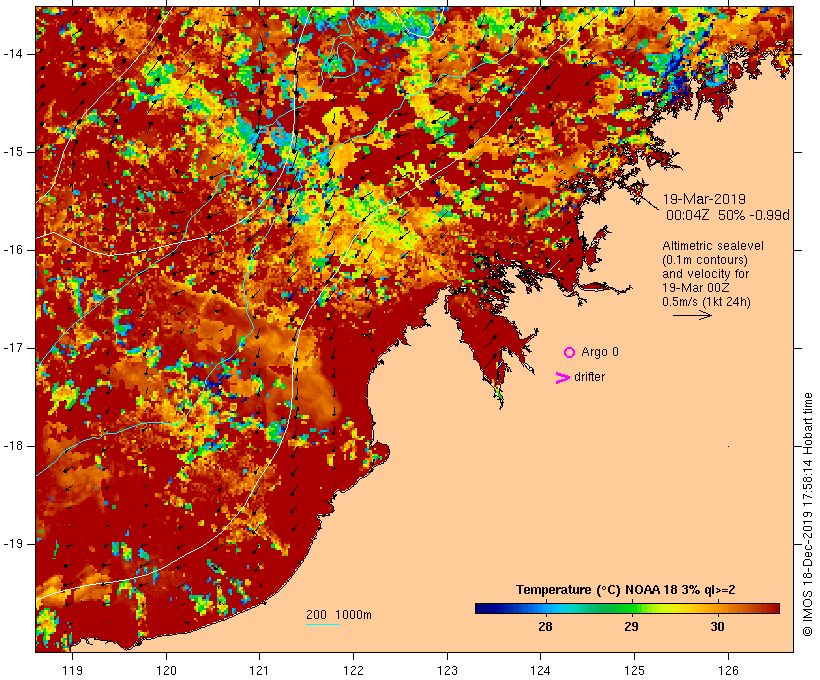Viewport: 820px width, 680px height.
Task: Click latitude label '-16'
Action: coord(13,250)
